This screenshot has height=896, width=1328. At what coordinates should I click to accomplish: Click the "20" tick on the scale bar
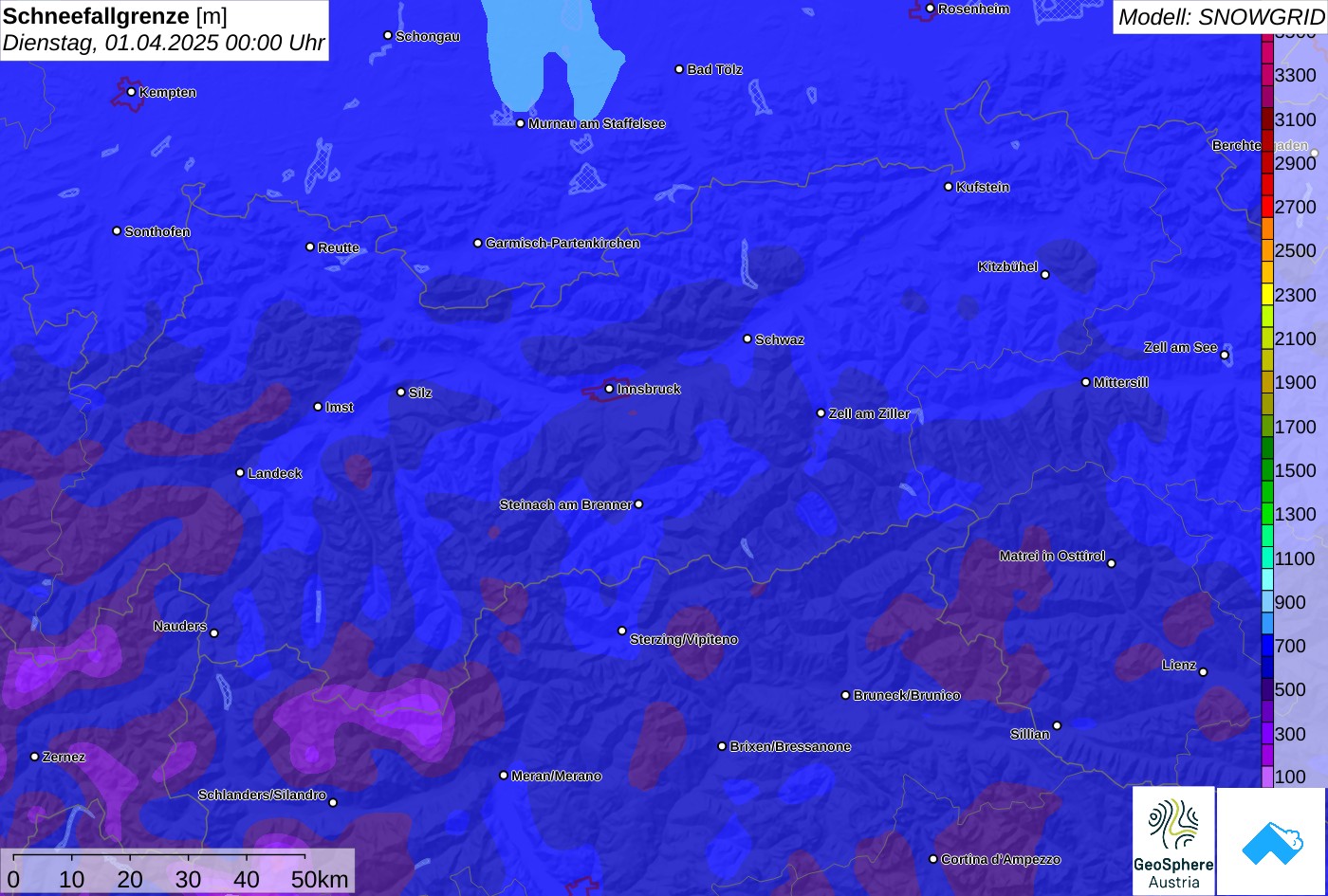click(x=130, y=879)
